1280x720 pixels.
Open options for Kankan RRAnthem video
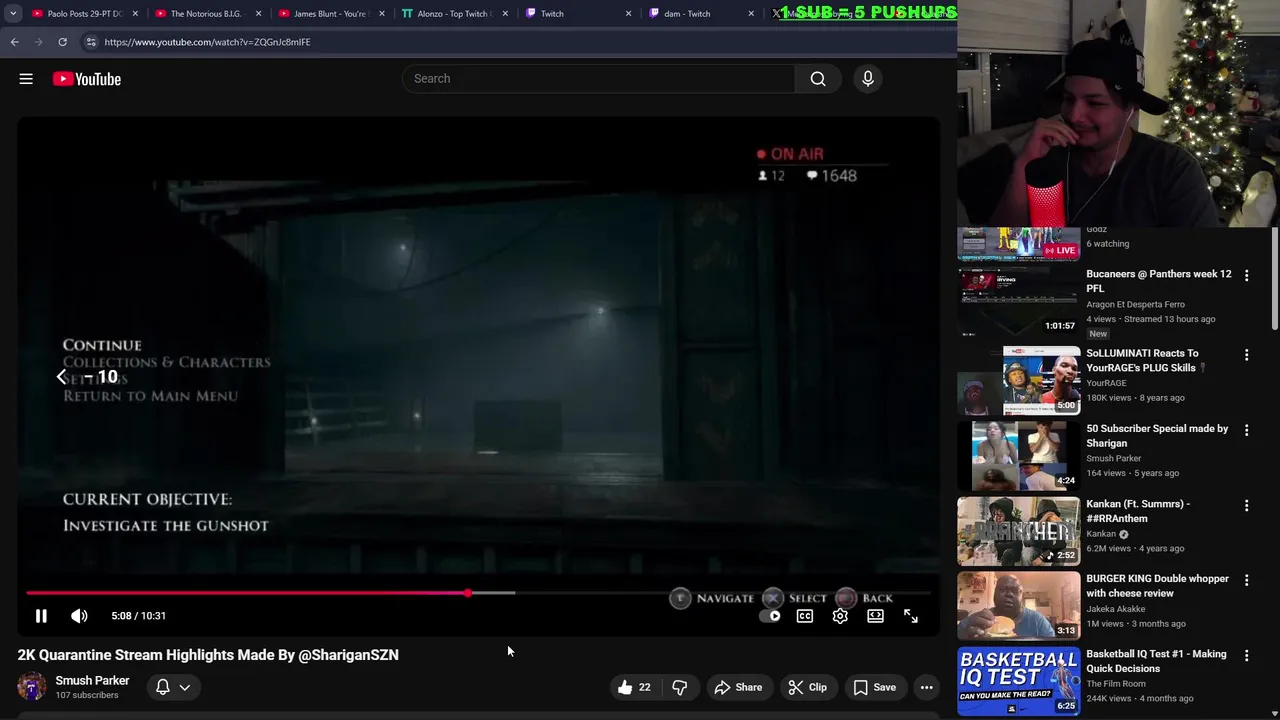1246,506
